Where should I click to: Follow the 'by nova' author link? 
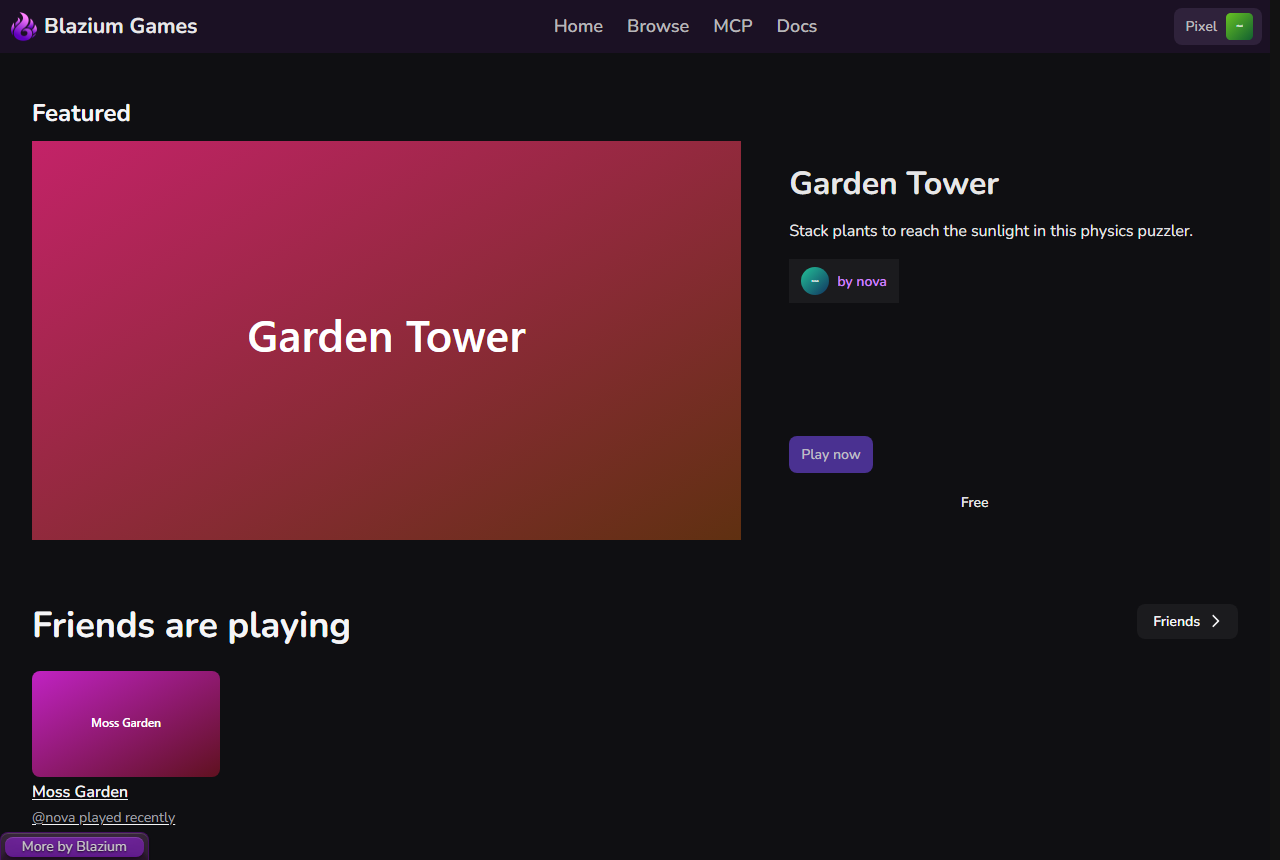coord(862,281)
